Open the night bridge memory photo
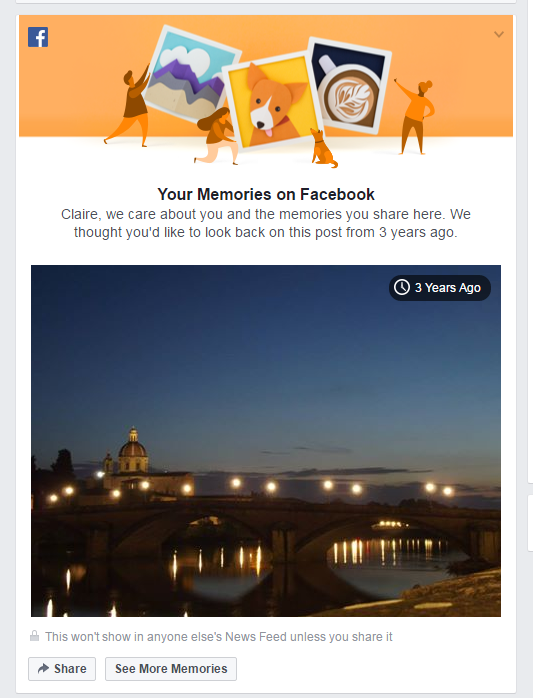 266,441
